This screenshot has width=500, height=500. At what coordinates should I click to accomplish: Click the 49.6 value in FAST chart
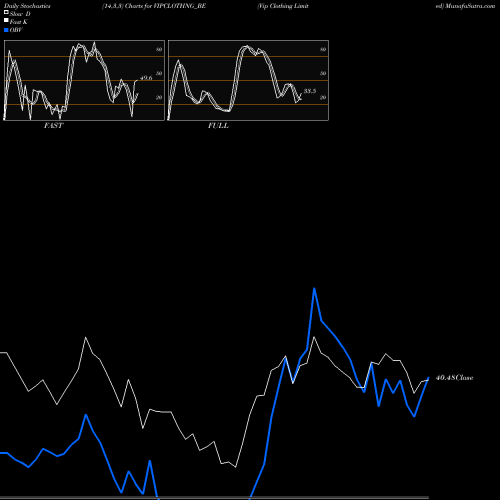click(x=146, y=78)
